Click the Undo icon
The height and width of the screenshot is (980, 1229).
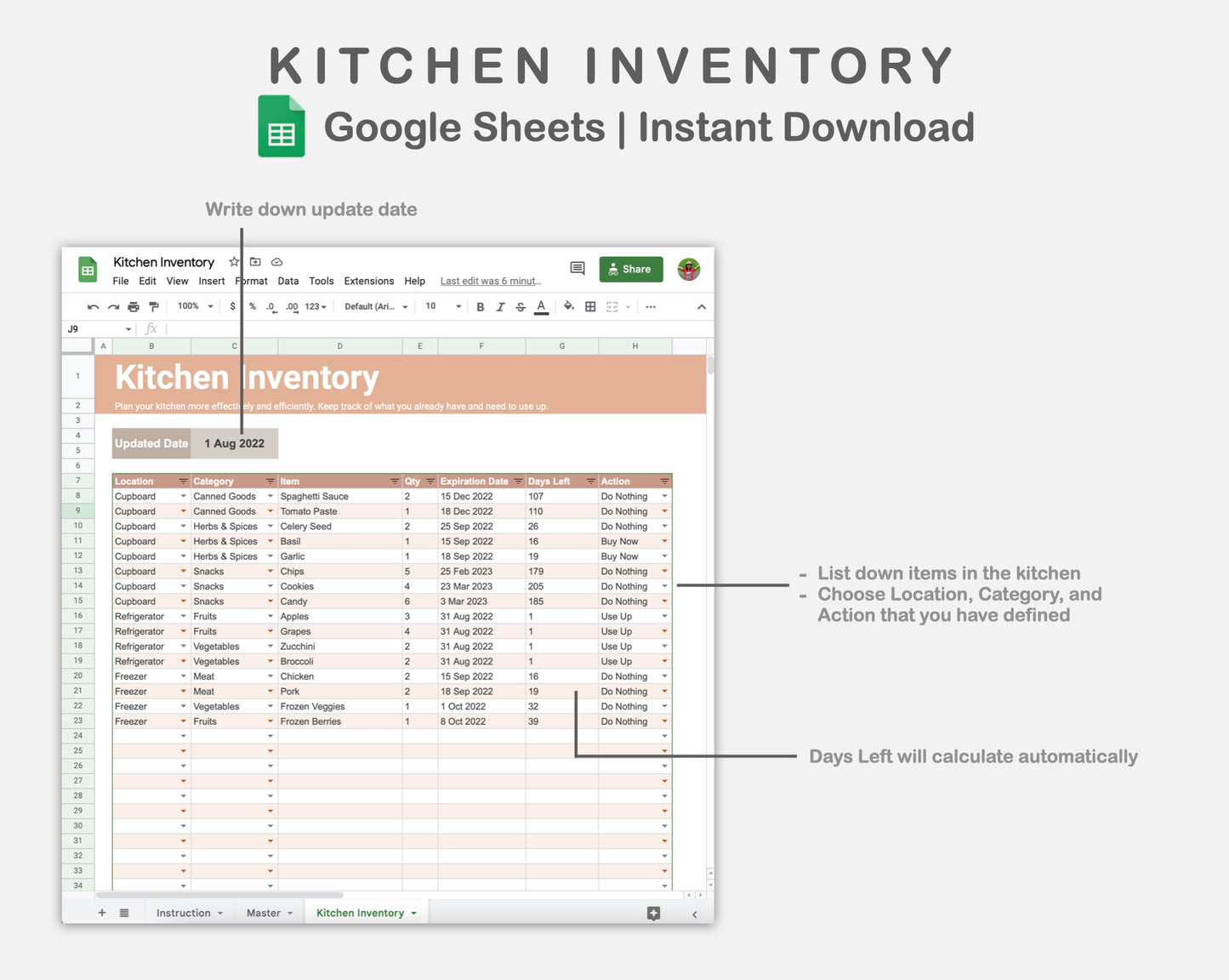[93, 306]
